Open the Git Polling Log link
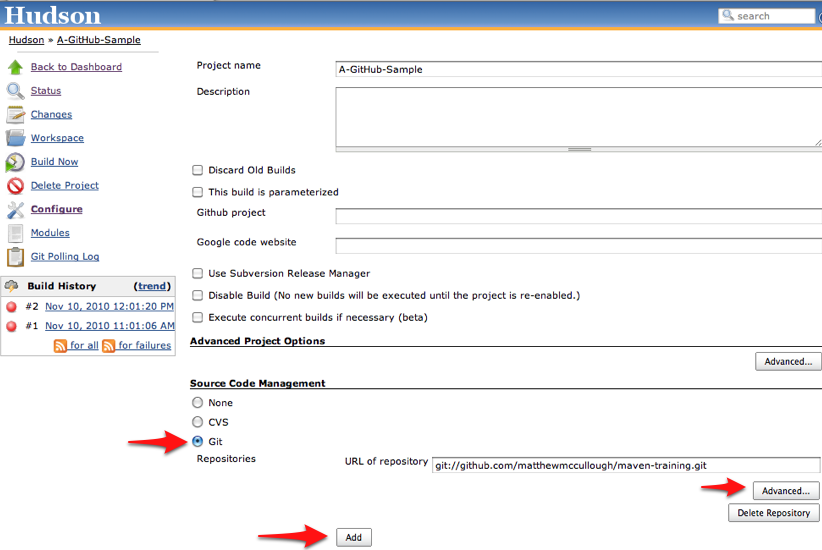Image resolution: width=822 pixels, height=550 pixels. pos(65,256)
